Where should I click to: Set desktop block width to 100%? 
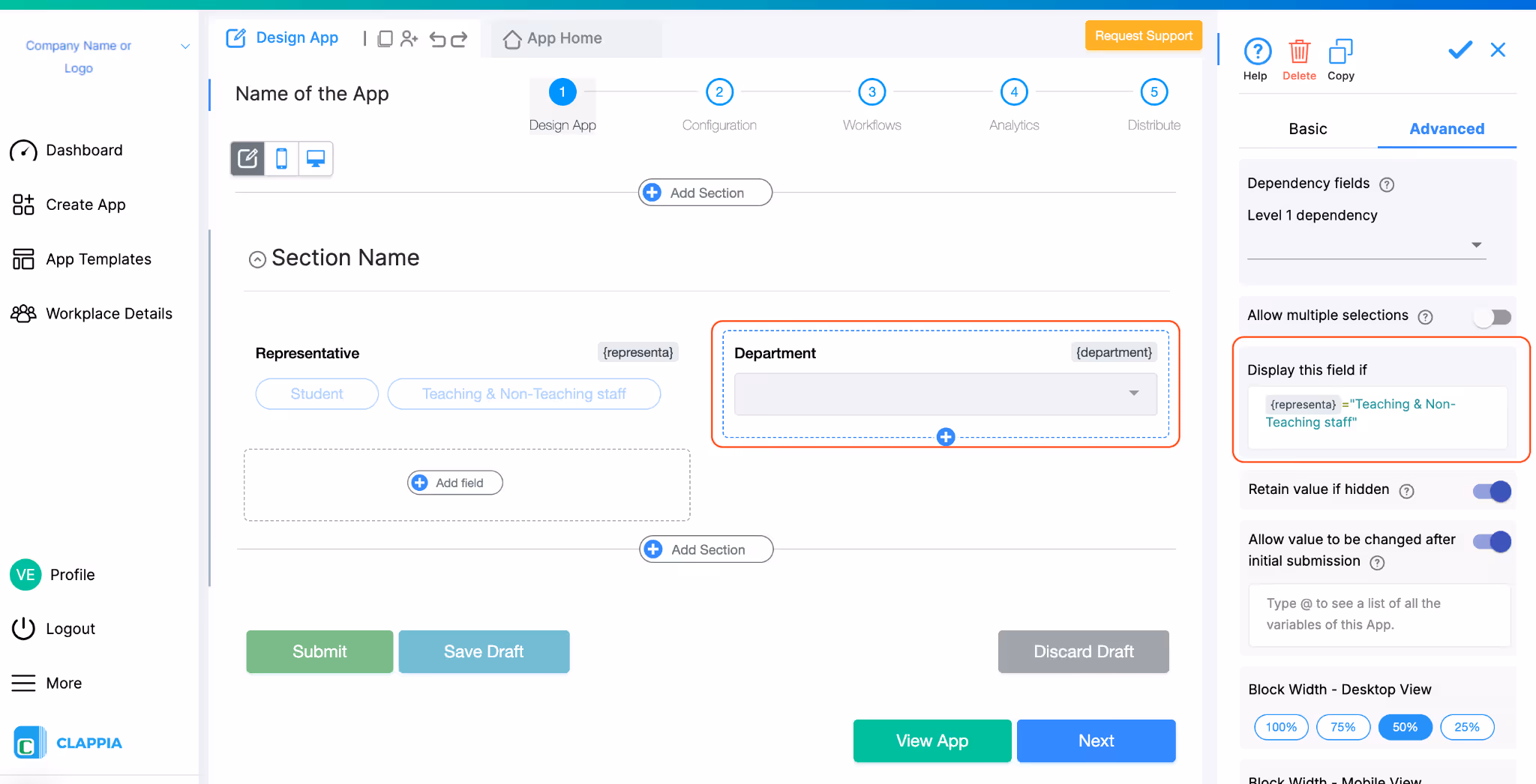[x=1281, y=727]
